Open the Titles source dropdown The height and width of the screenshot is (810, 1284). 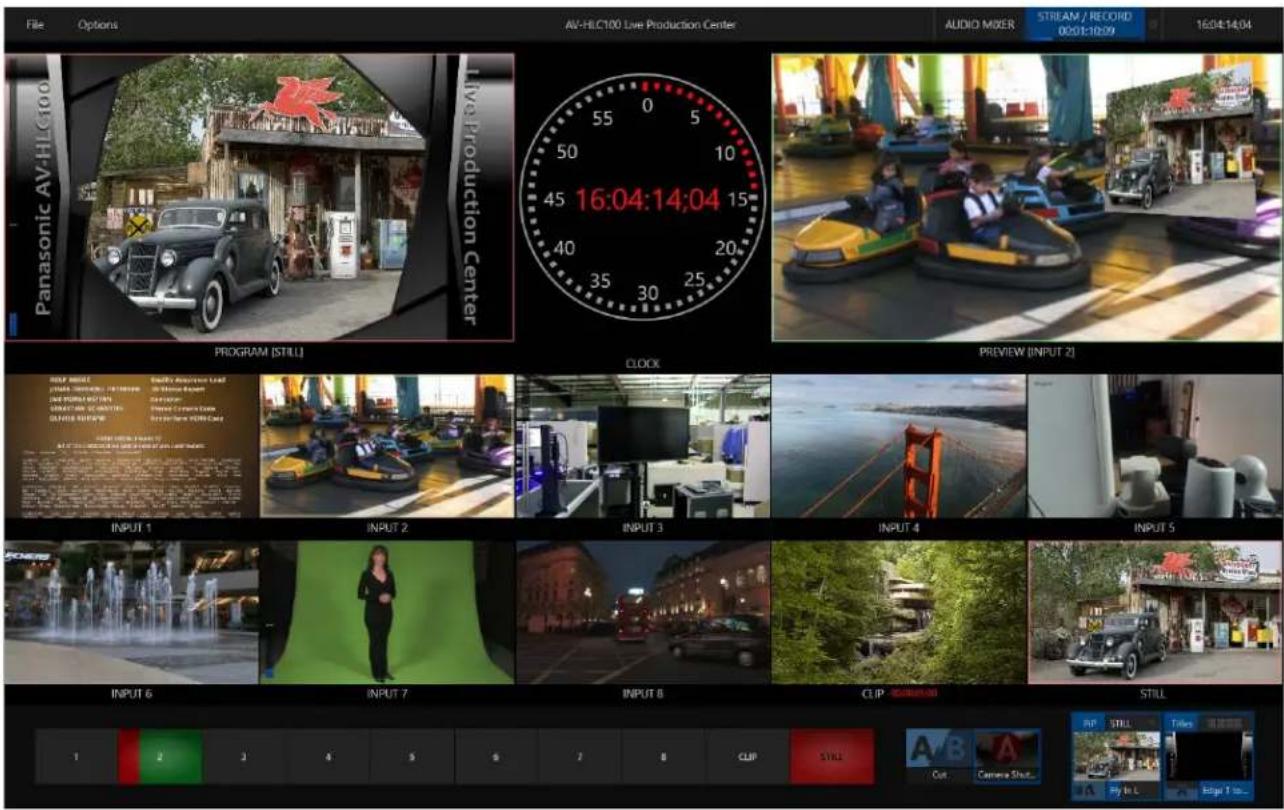coord(1225,722)
